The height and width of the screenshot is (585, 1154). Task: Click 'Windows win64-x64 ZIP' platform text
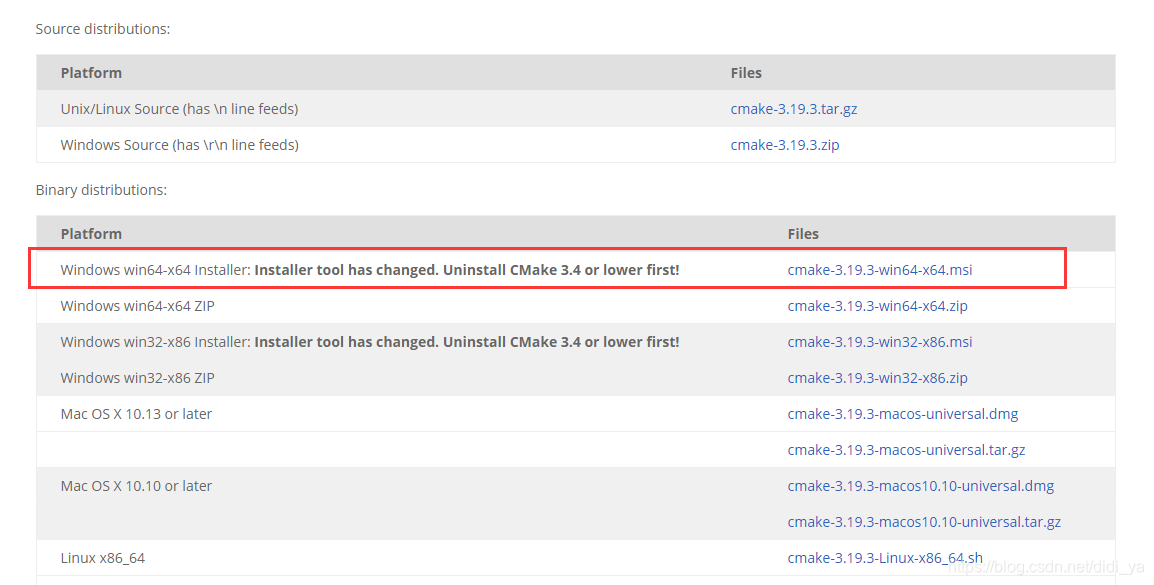pos(138,306)
